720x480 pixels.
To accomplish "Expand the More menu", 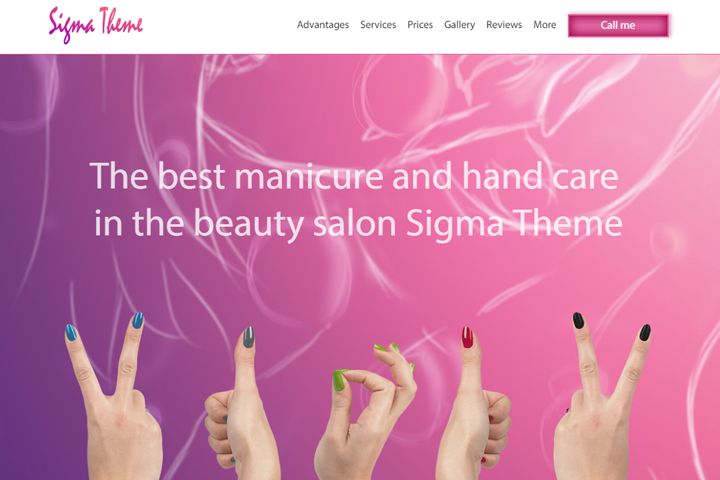I will tap(545, 25).
